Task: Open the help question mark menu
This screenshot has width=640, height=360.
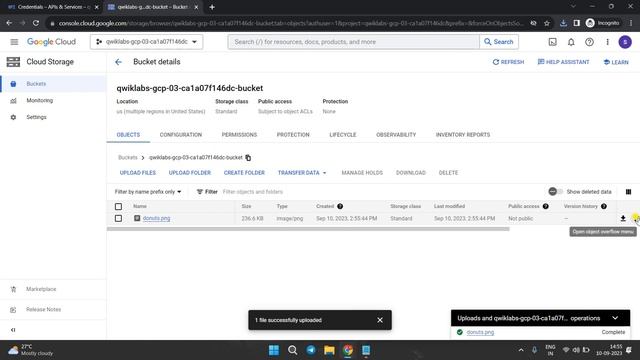Action: pos(589,42)
